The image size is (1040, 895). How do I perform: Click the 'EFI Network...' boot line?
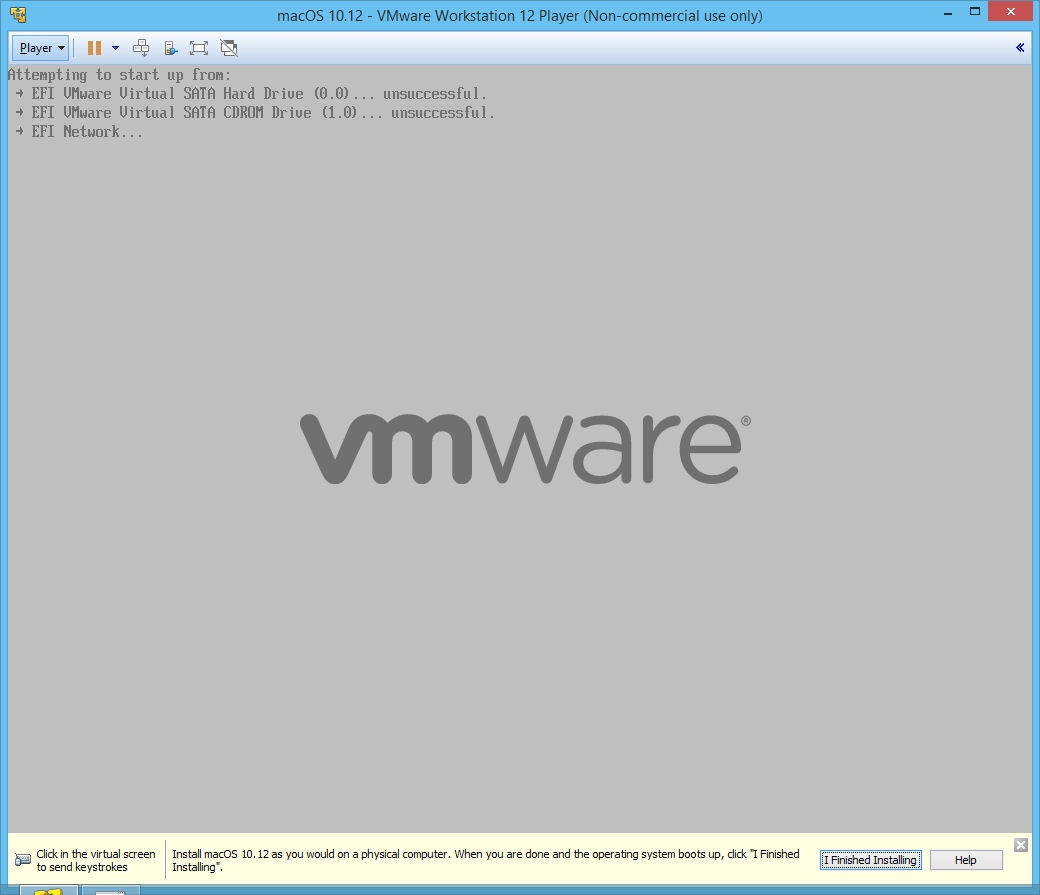[x=79, y=132]
